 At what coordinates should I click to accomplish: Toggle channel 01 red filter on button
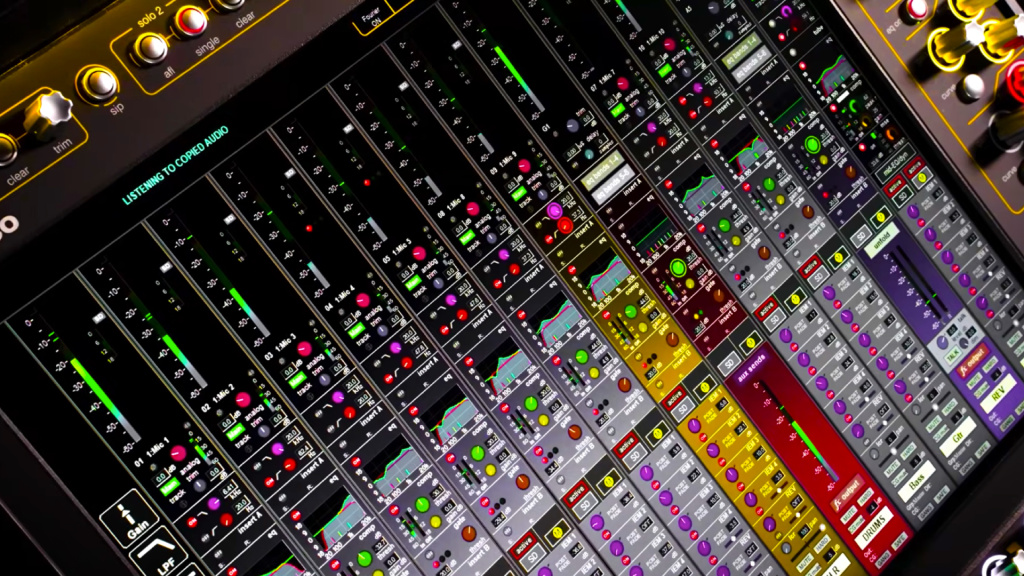(193, 522)
